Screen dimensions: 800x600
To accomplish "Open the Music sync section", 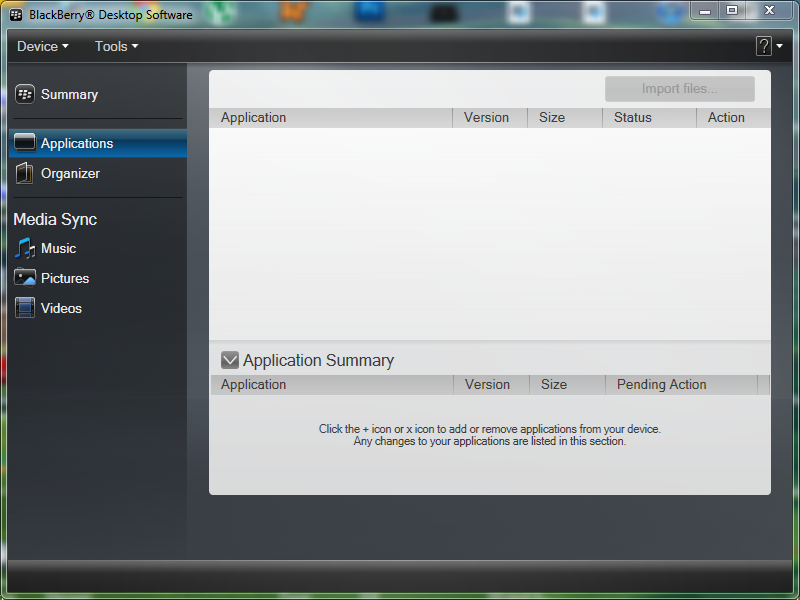I will tap(59, 248).
